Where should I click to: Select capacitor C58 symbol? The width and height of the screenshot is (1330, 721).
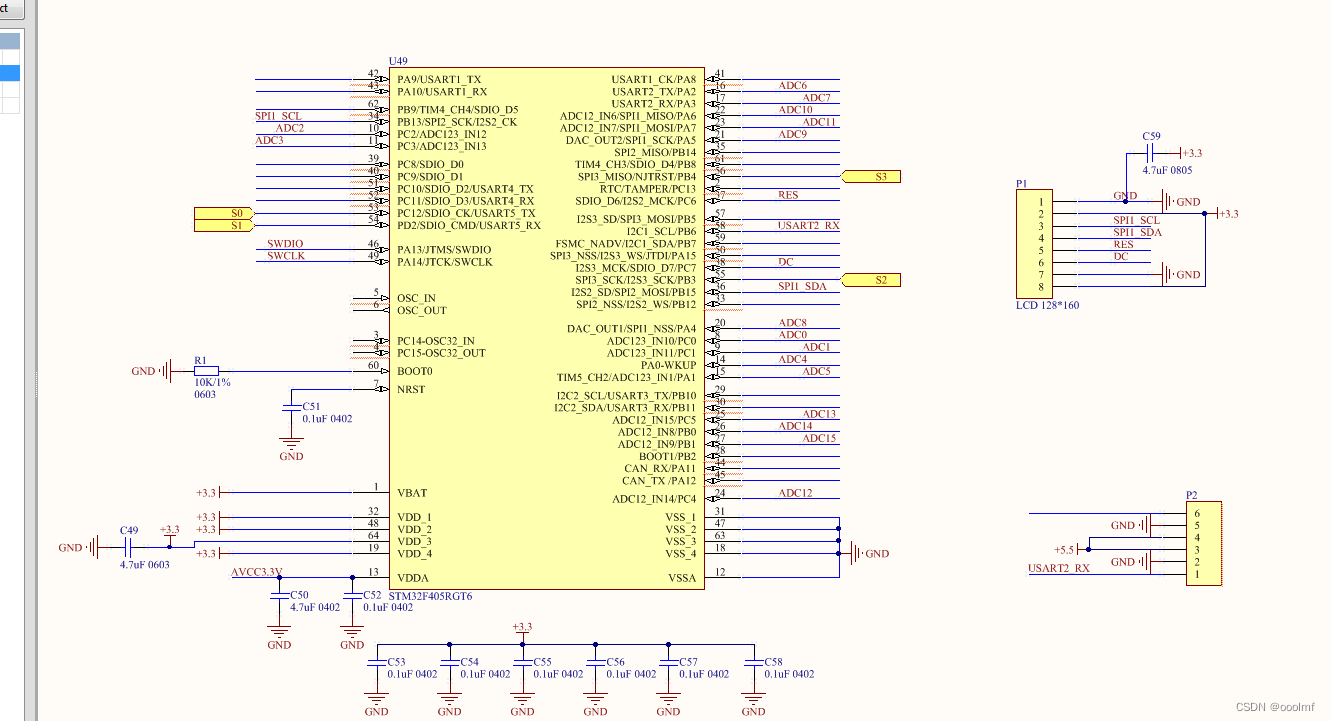(753, 662)
